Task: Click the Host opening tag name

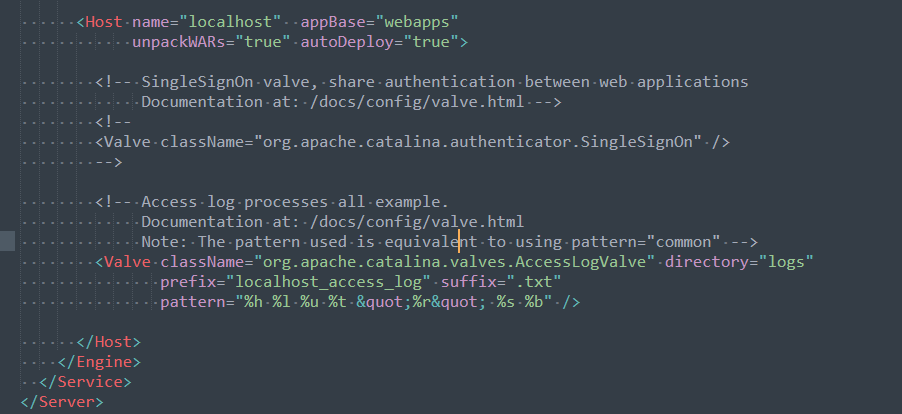Action: point(104,22)
